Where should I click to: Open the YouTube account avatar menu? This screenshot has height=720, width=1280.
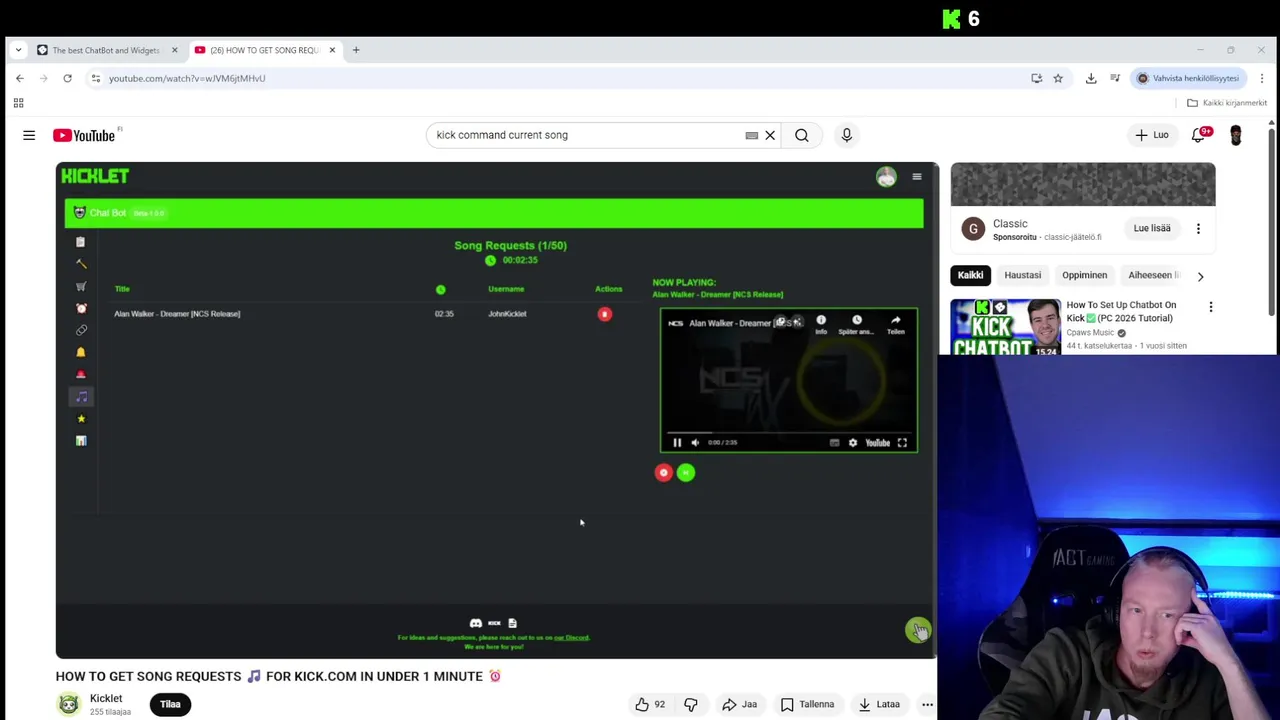(x=1236, y=135)
